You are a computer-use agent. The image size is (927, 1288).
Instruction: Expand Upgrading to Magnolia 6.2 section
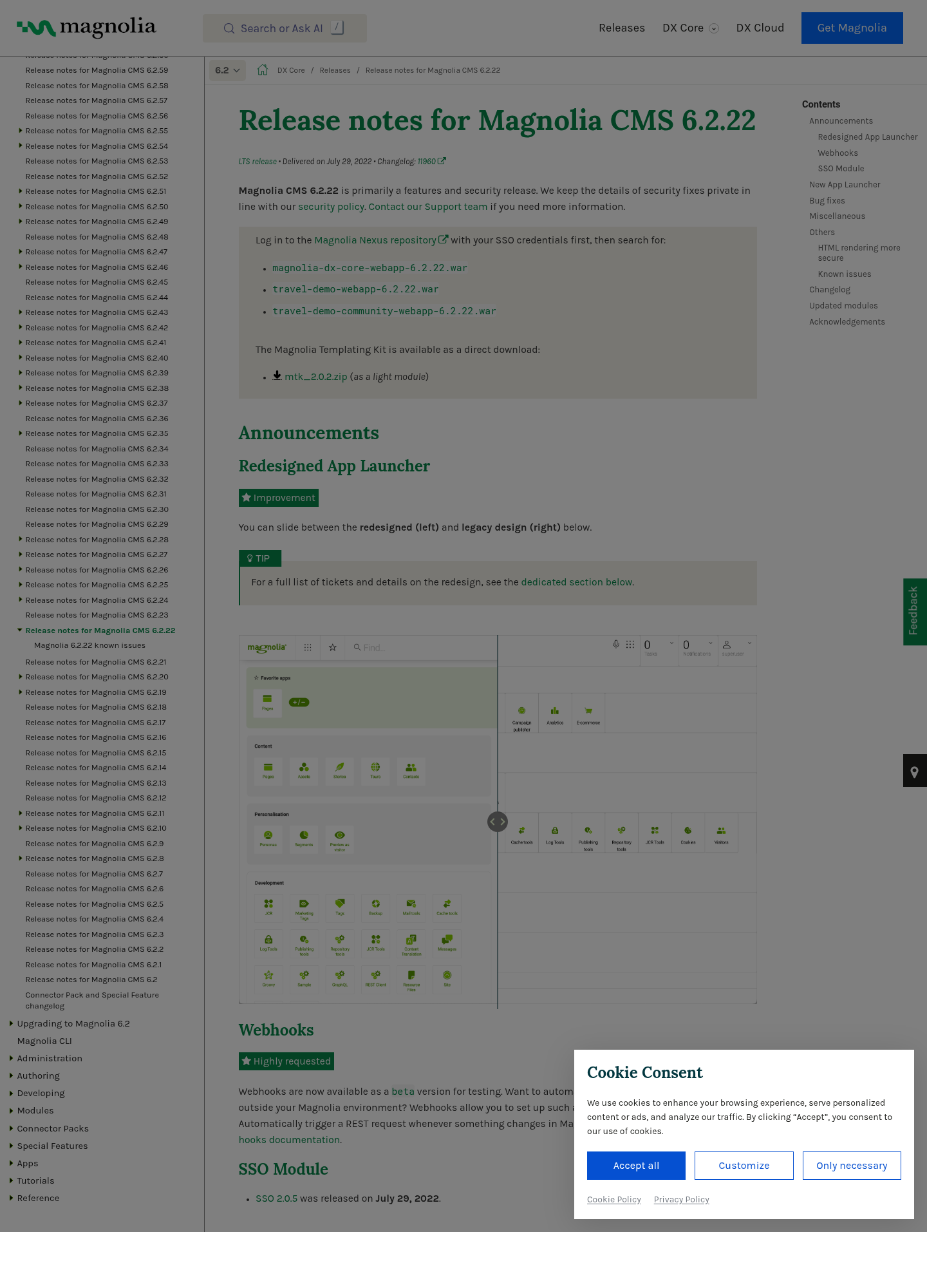(x=11, y=1023)
